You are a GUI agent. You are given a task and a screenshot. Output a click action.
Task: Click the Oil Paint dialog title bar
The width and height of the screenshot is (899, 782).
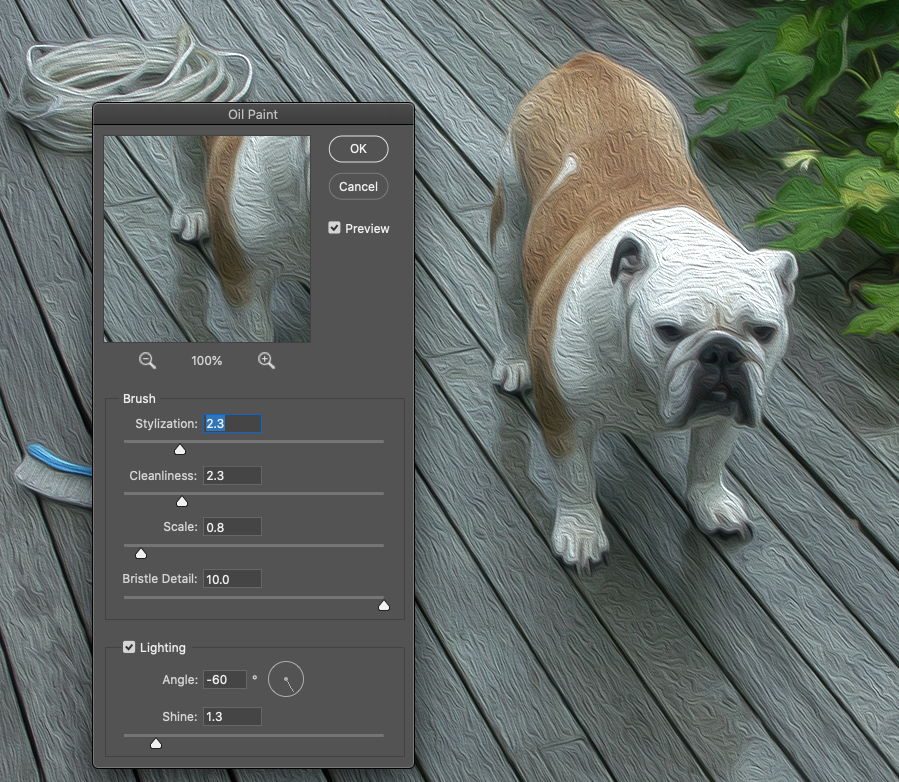[x=253, y=114]
